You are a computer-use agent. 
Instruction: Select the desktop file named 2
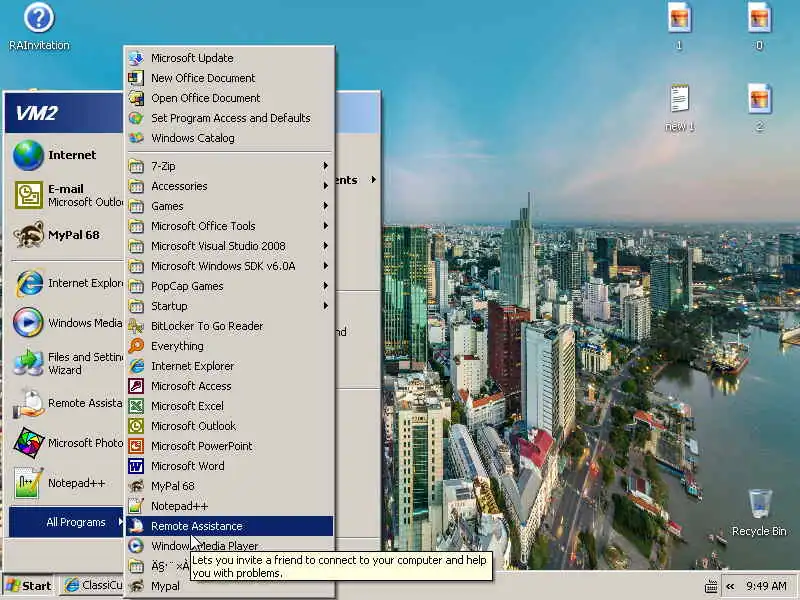[759, 108]
